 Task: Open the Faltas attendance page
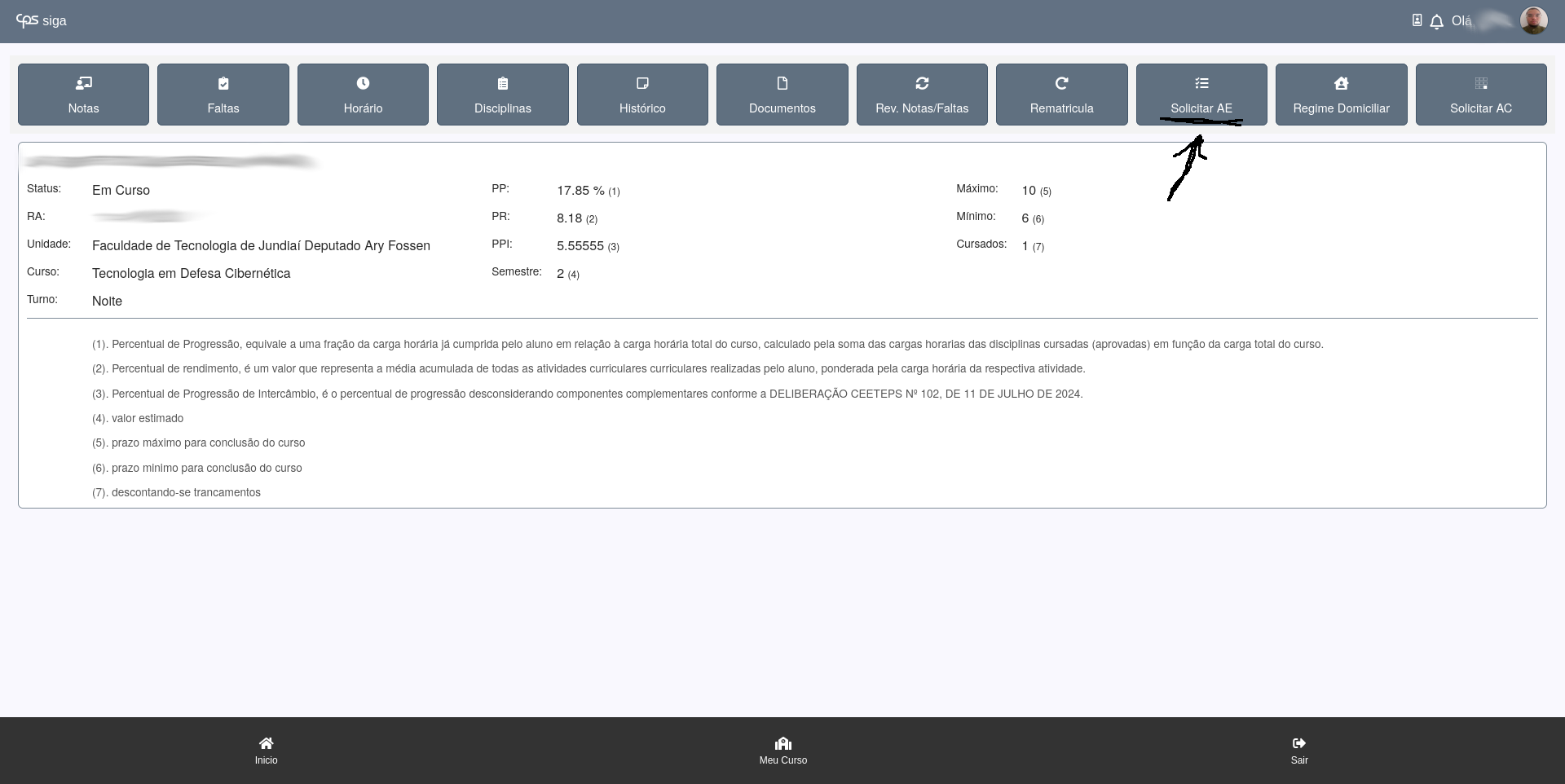(x=223, y=95)
